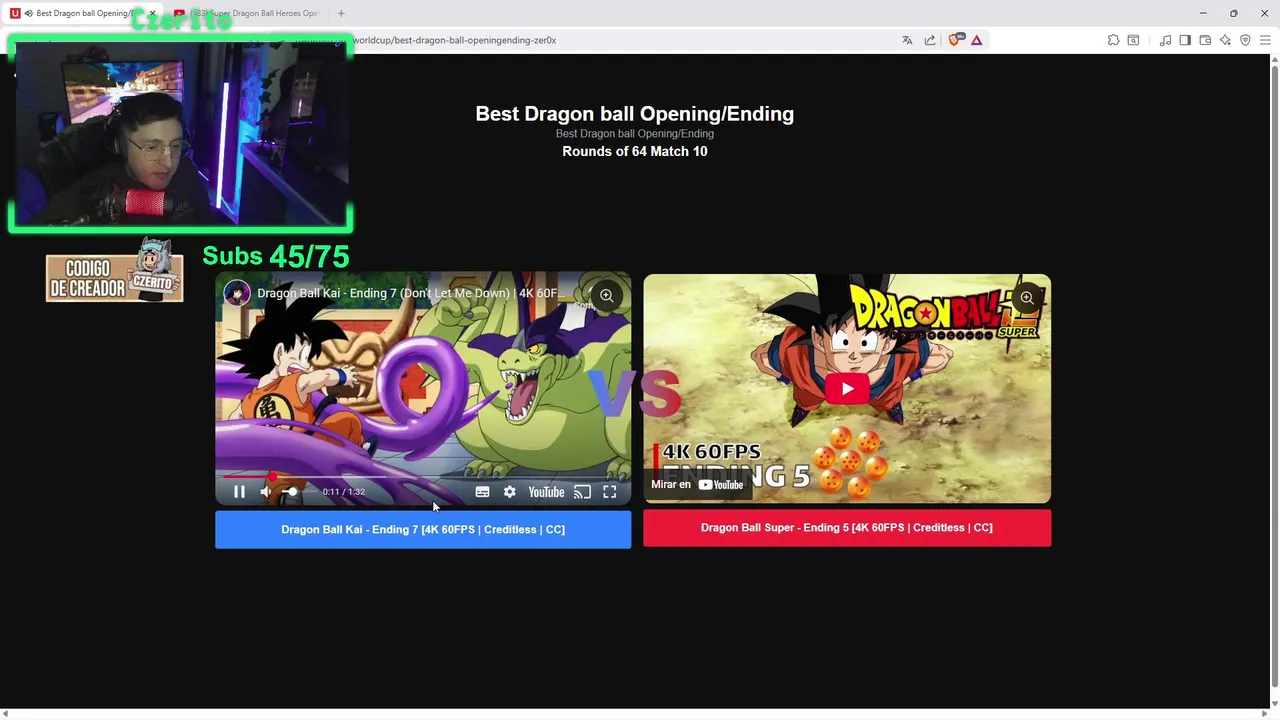Screen dimensions: 1280x720
Task: Zoom the left video with the magnifier icon
Action: click(606, 296)
